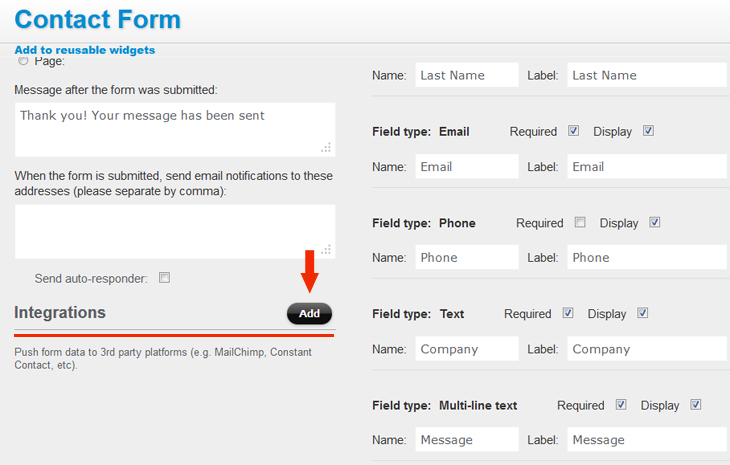Check Required for the Phone field
The width and height of the screenshot is (730, 465).
point(580,222)
